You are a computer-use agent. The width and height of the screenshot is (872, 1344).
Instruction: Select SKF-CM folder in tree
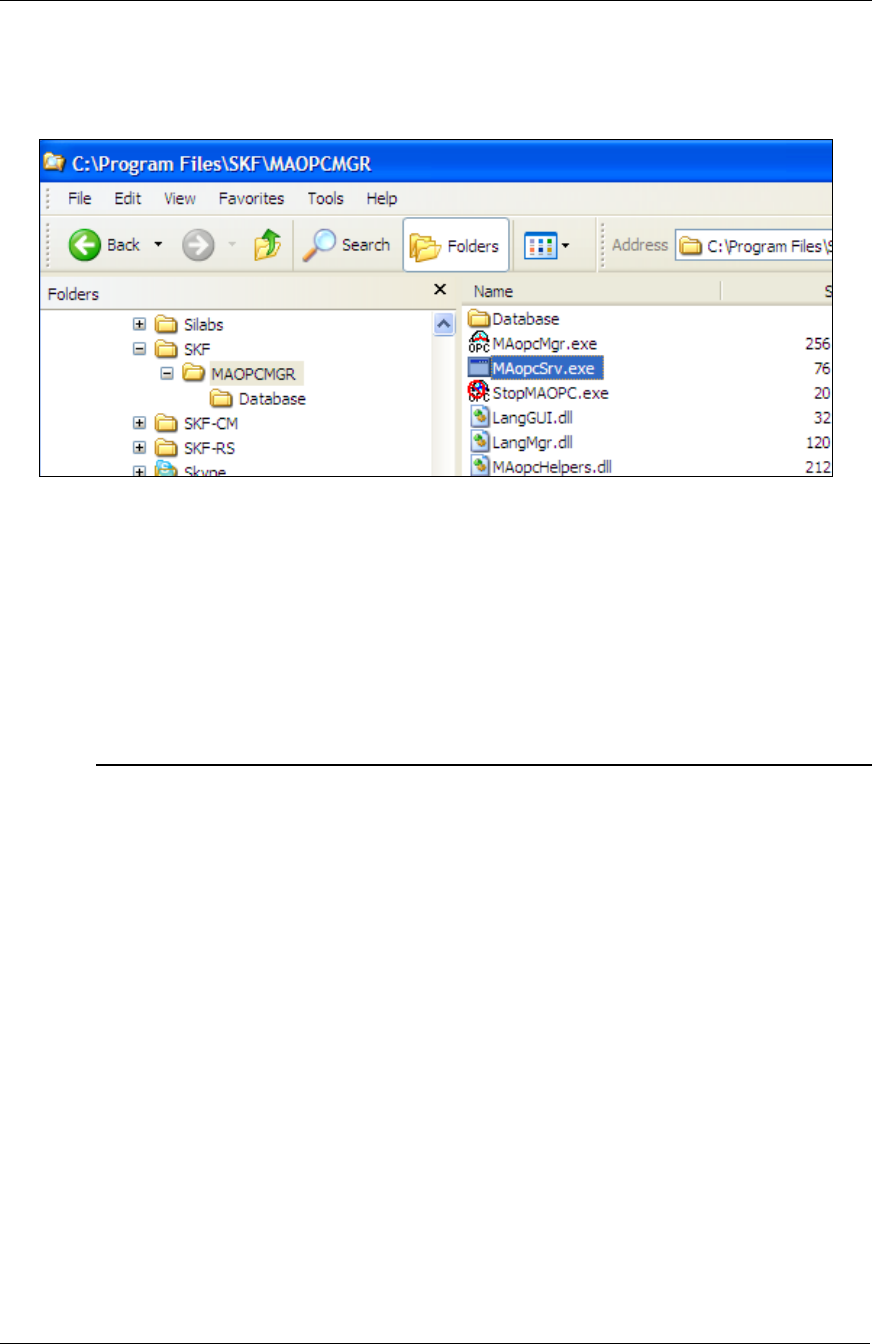(196, 423)
